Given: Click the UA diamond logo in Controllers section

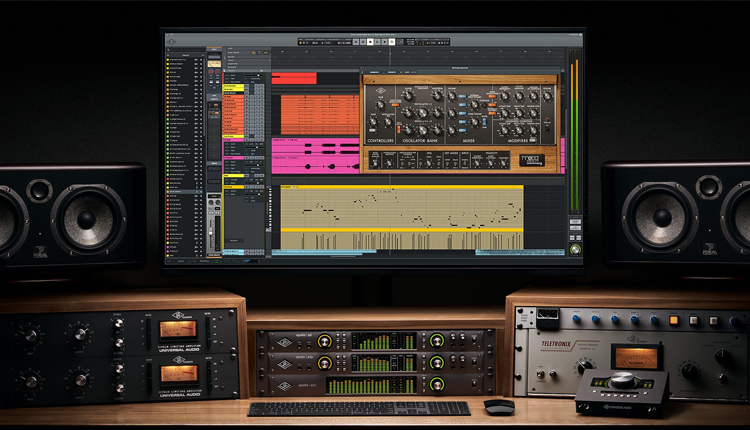Looking at the screenshot, I should tap(381, 90).
